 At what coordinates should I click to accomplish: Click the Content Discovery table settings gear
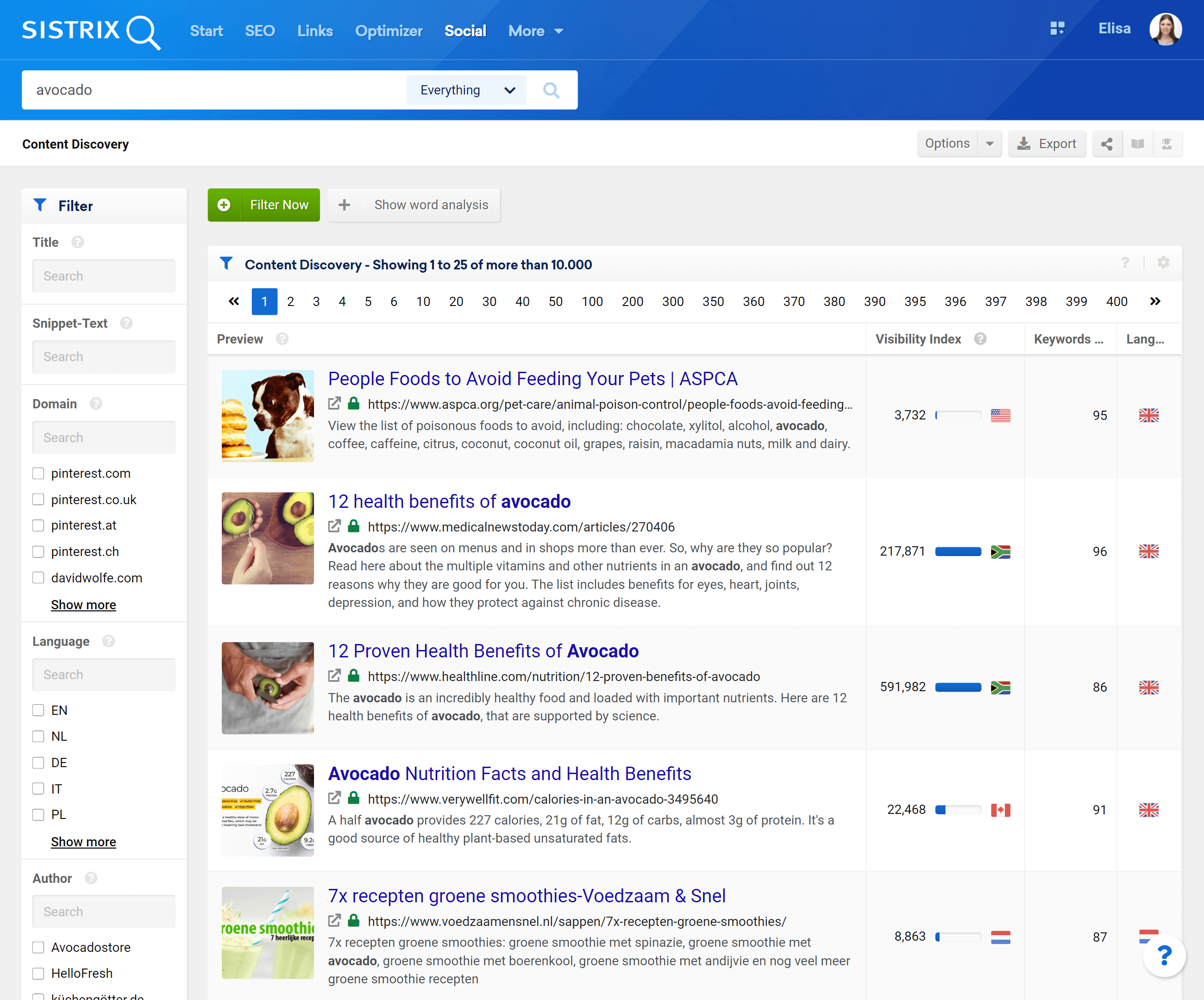tap(1163, 262)
